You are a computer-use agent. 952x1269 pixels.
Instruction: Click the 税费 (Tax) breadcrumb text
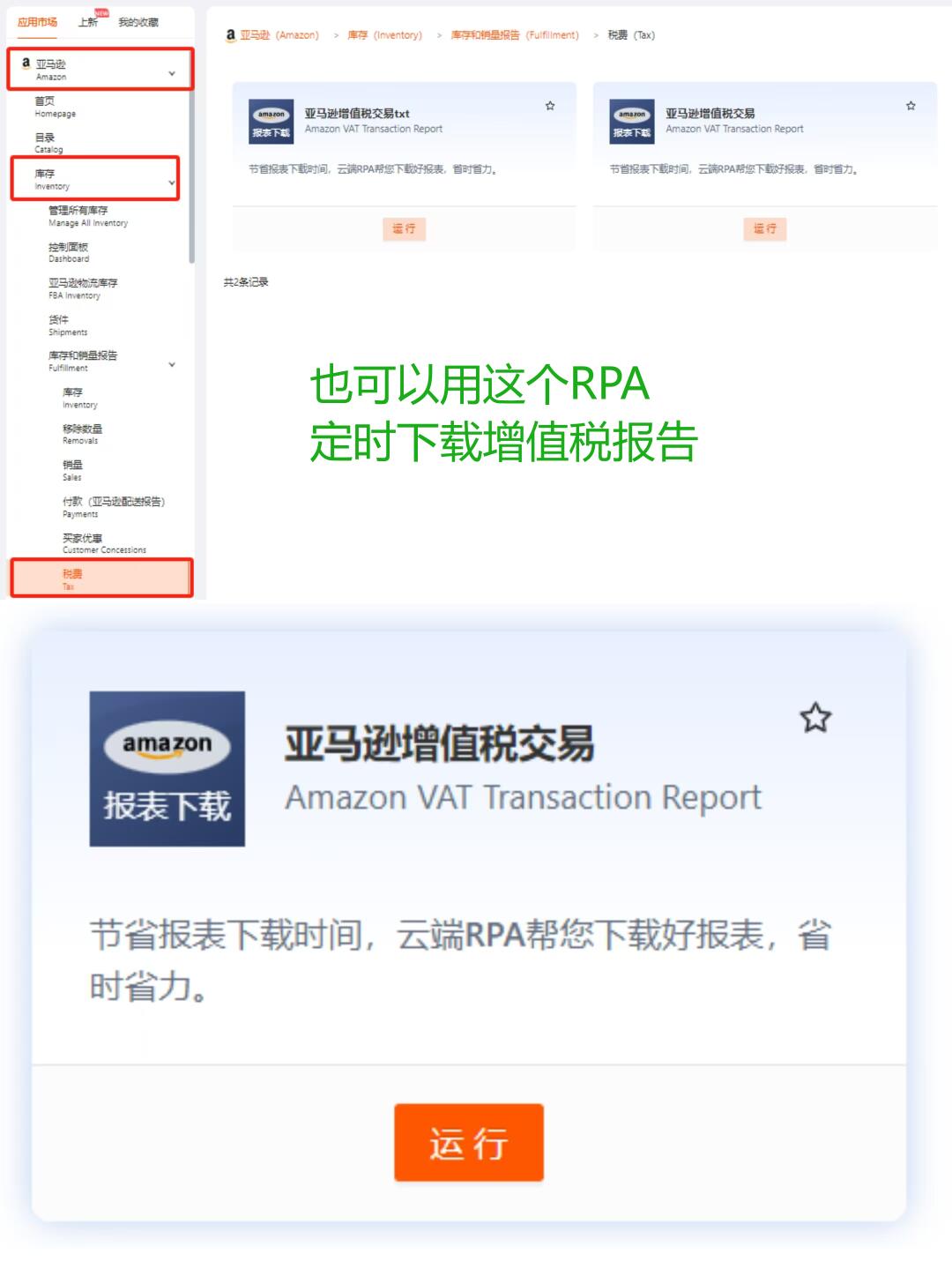pos(631,35)
